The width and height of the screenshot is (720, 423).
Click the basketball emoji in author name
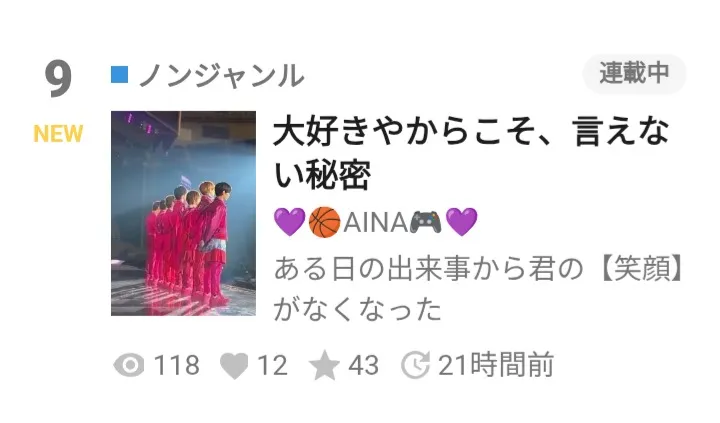pyautogui.click(x=325, y=222)
